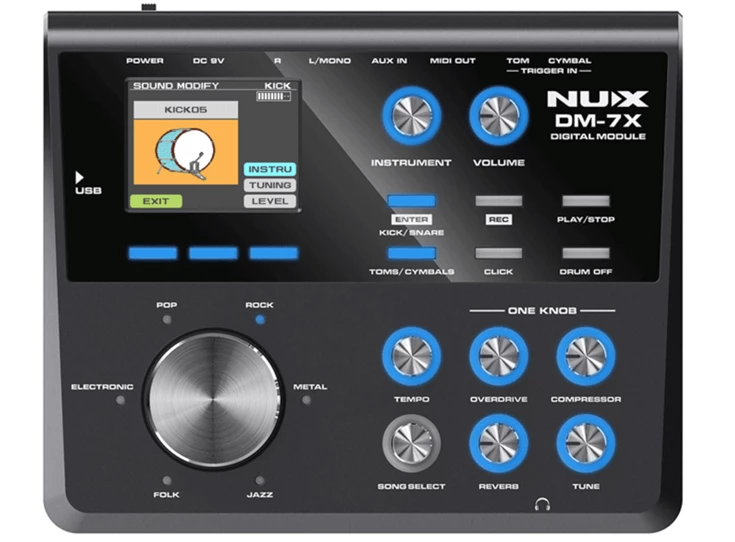Click the TUNE knob
The width and height of the screenshot is (735, 542).
point(586,444)
